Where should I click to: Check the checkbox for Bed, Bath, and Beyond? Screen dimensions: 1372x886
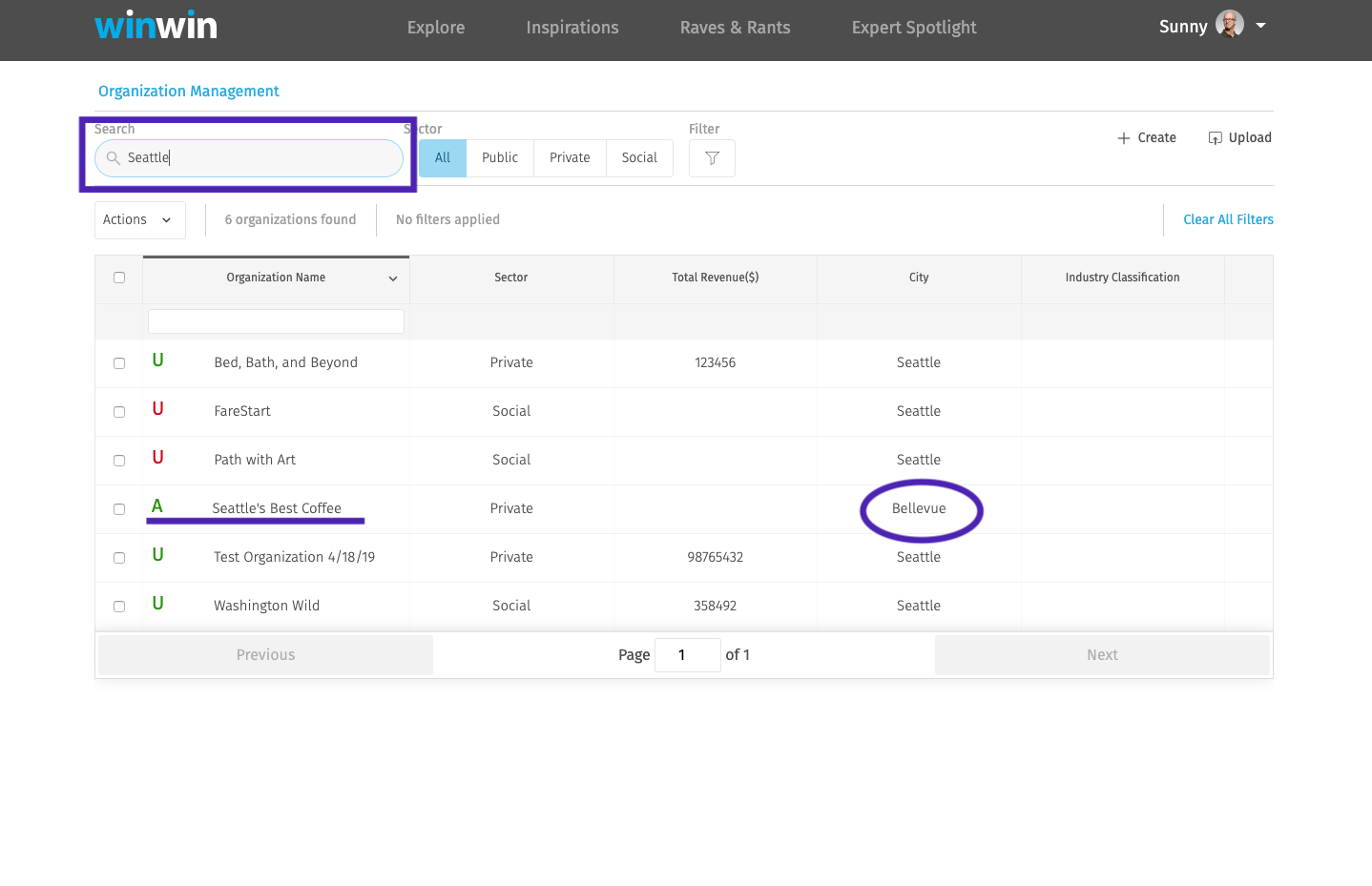point(119,363)
